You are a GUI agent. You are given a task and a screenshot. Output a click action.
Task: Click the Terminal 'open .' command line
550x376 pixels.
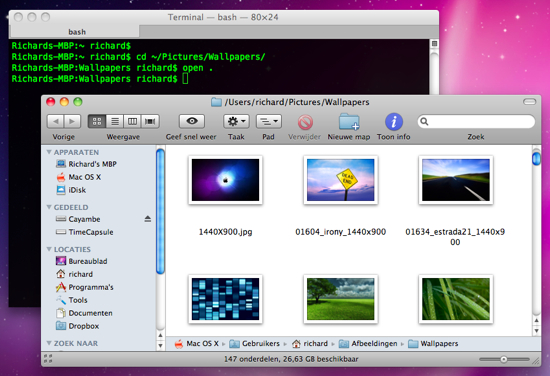click(112, 68)
